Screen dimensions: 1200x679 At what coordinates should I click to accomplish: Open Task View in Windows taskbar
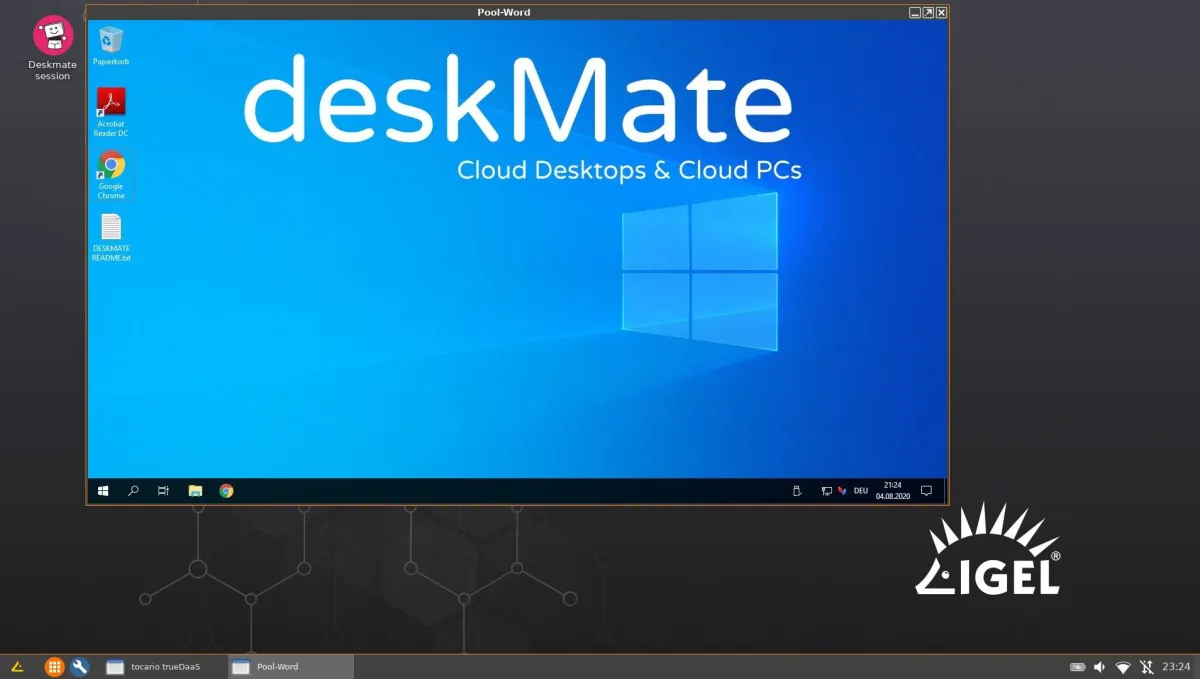pos(163,491)
